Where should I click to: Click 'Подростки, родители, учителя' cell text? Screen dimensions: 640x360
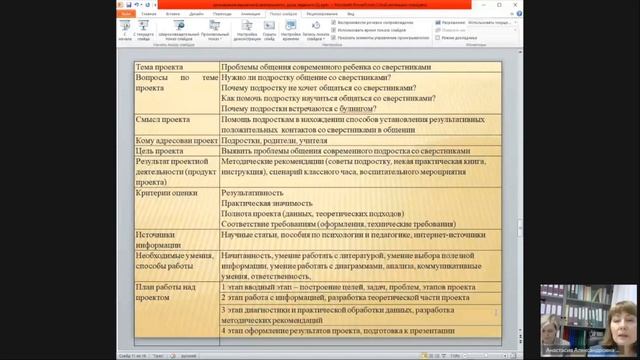tap(274, 140)
